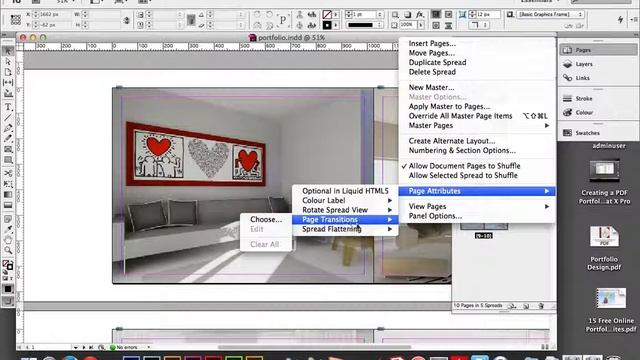Click Choose… in Page Transitions submenu
This screenshot has height=360, width=640.
[x=266, y=219]
